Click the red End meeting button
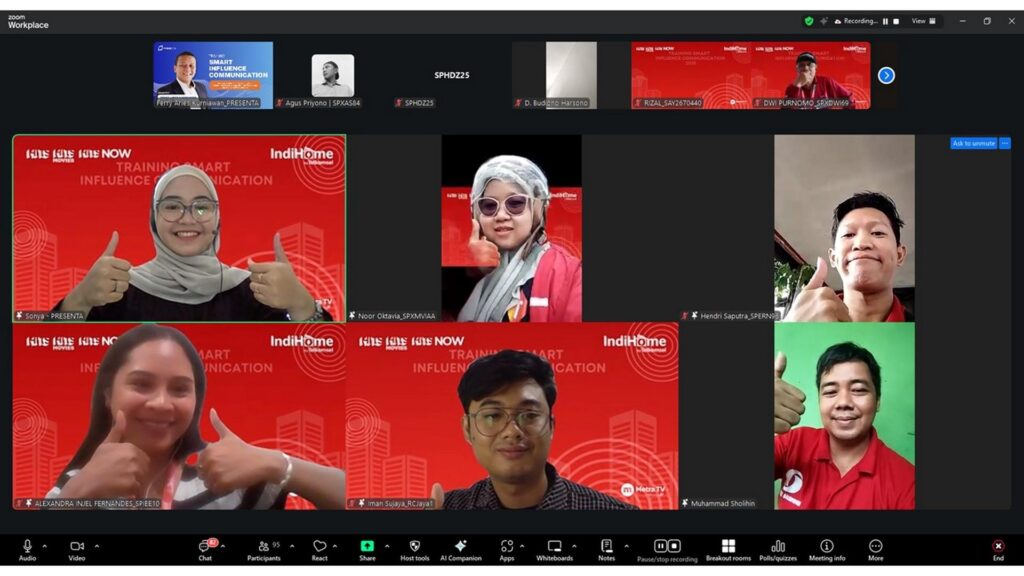The width and height of the screenshot is (1024, 576). 998,550
